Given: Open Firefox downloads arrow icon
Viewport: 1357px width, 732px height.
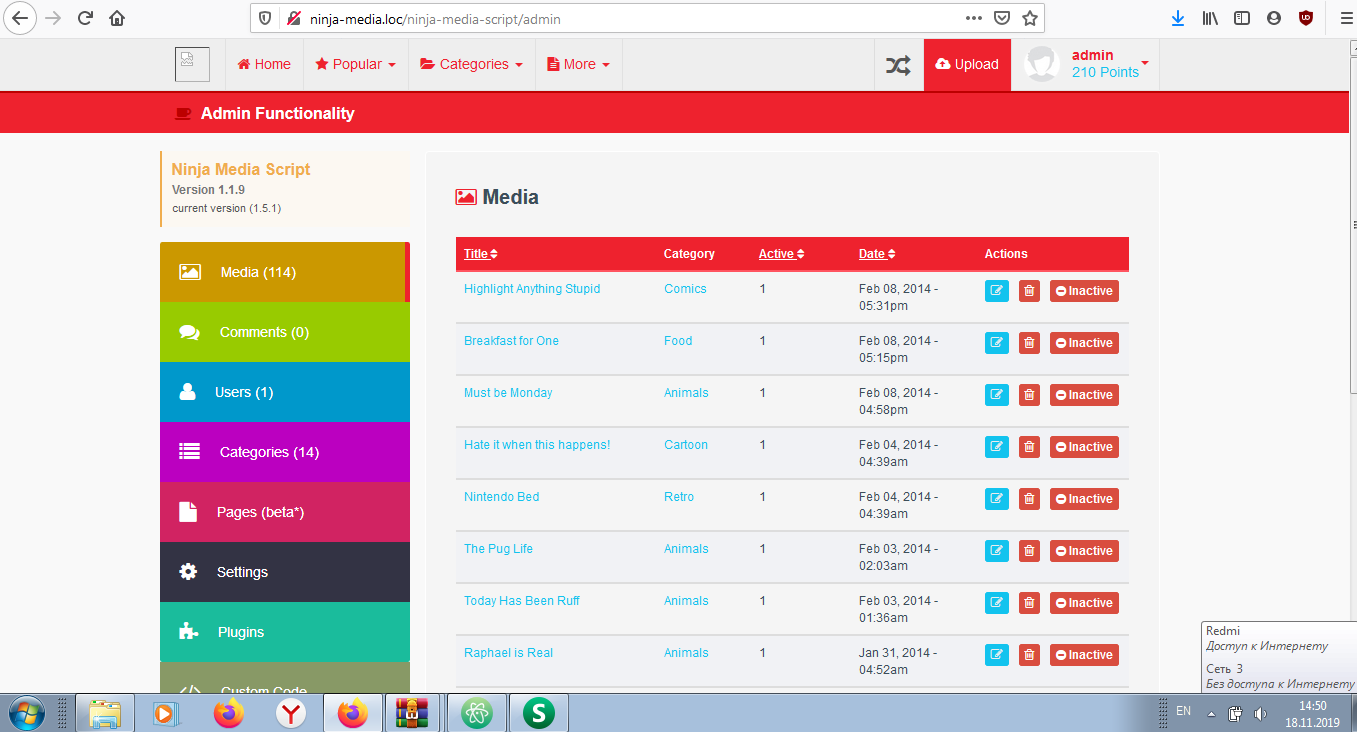Looking at the screenshot, I should click(1178, 18).
